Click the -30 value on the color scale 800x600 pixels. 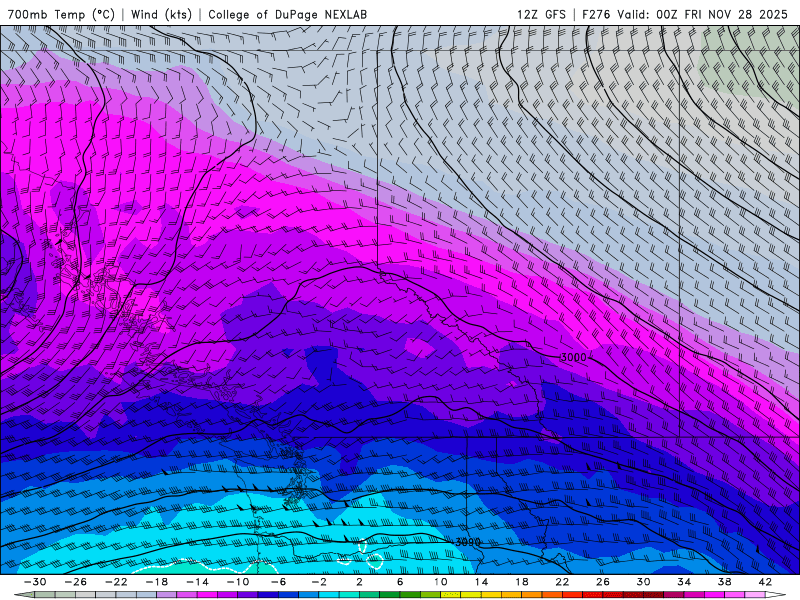35,582
